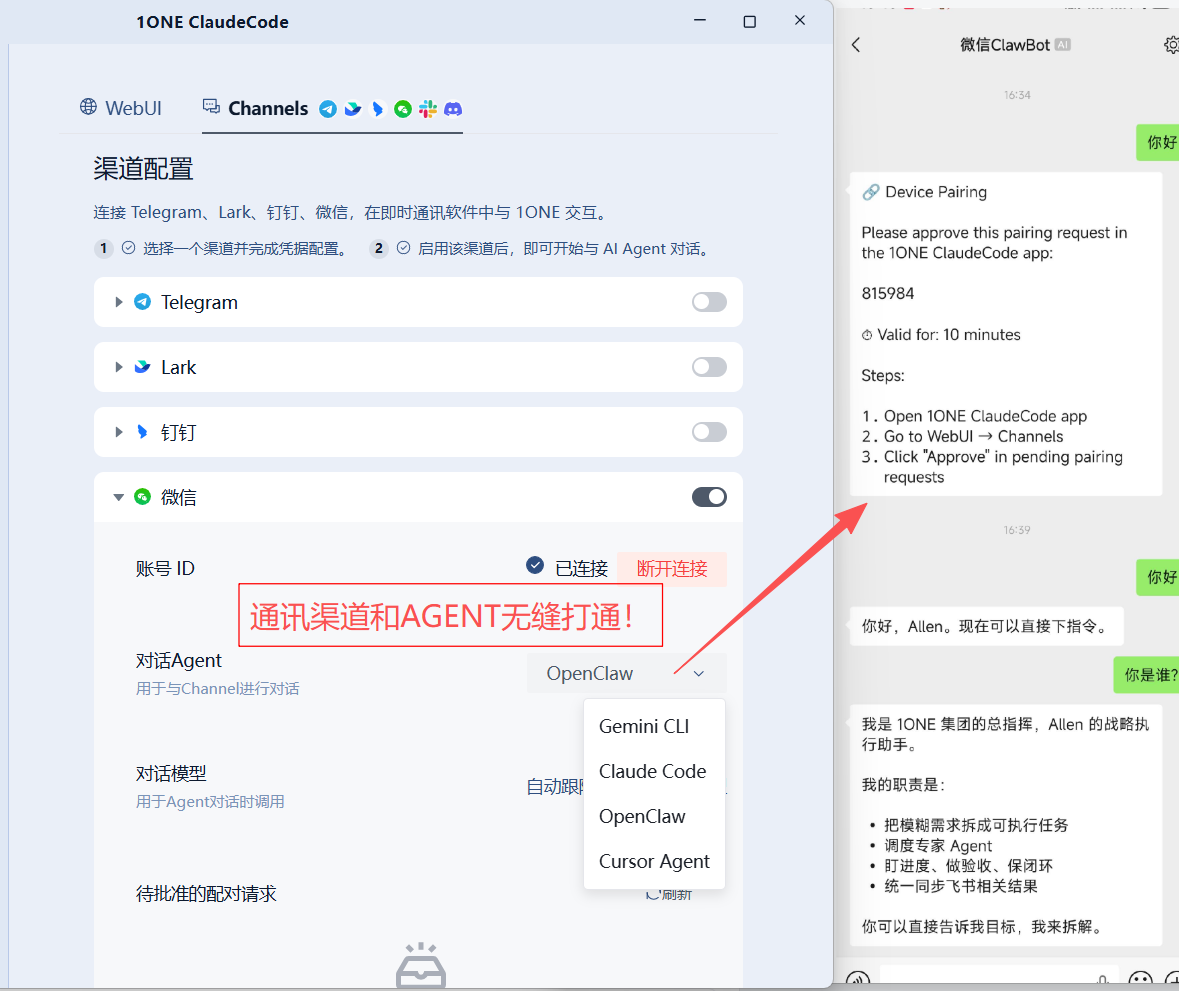Click the 渠道配置 heading
The image size is (1179, 991).
[x=143, y=168]
